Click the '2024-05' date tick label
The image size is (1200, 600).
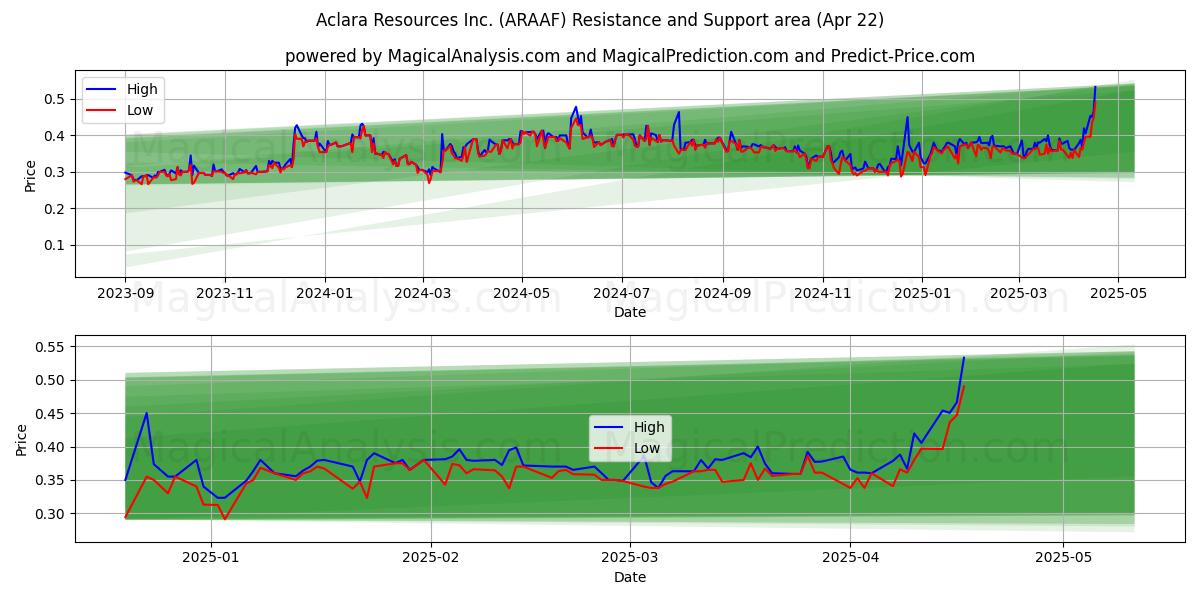pos(521,294)
